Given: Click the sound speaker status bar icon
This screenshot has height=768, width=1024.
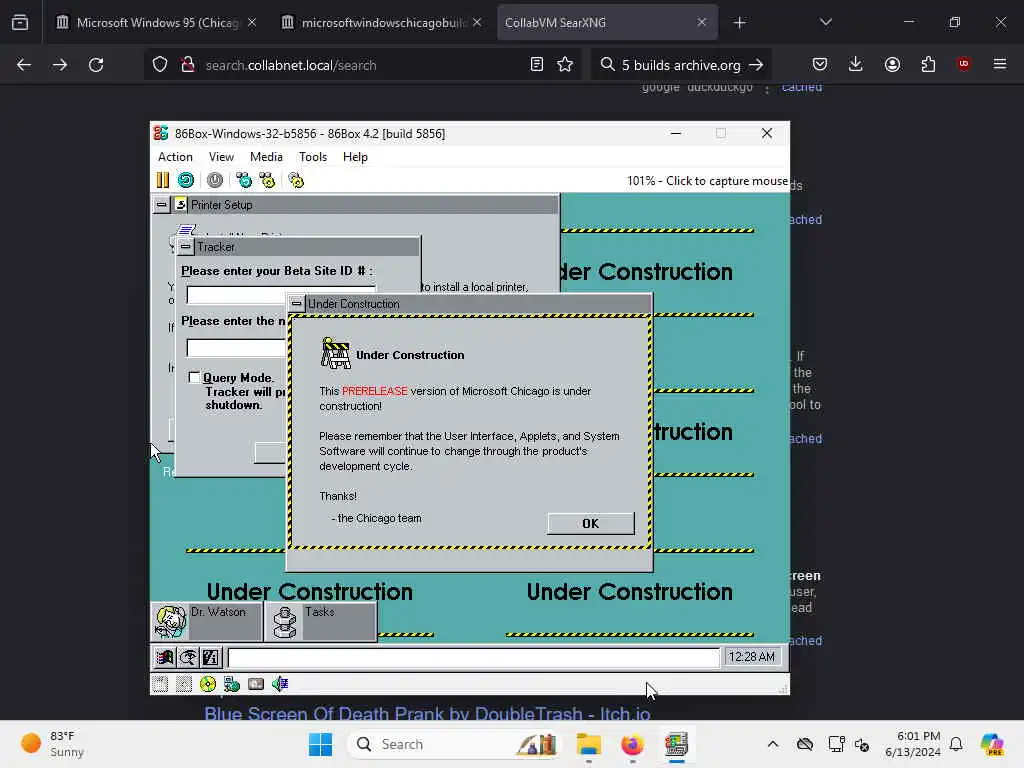Looking at the screenshot, I should coord(280,684).
